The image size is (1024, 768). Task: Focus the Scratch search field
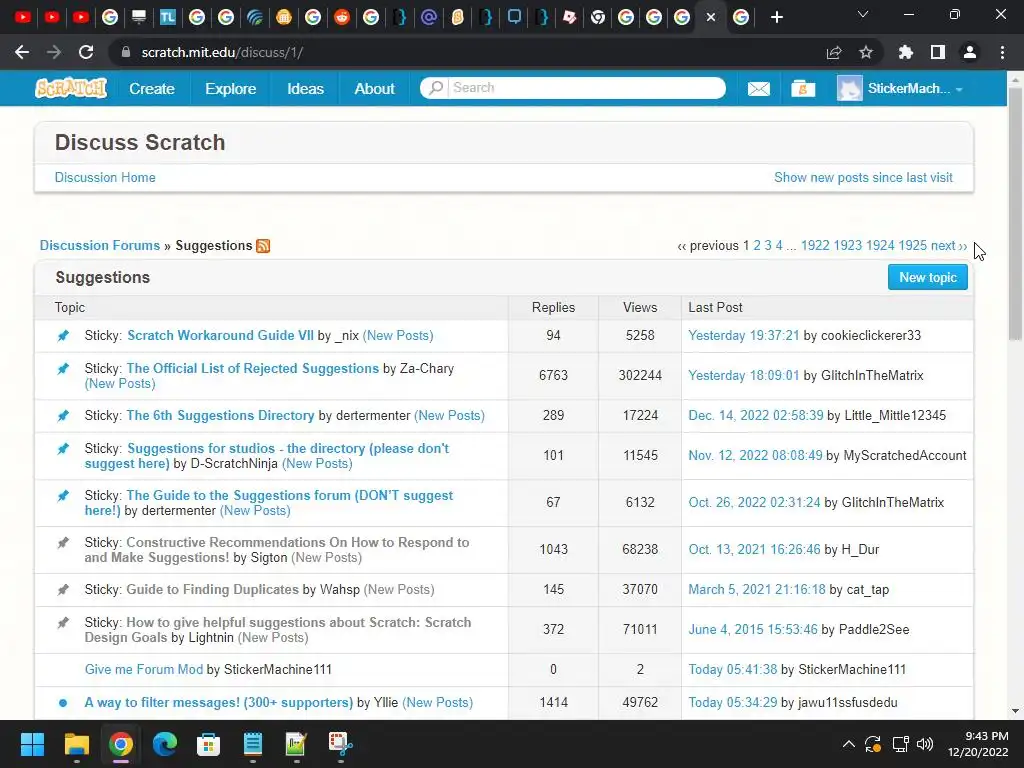tap(588, 88)
